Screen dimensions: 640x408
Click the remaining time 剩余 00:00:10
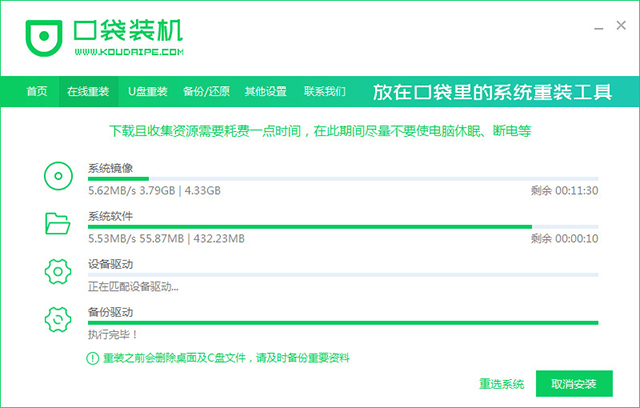[x=564, y=238]
